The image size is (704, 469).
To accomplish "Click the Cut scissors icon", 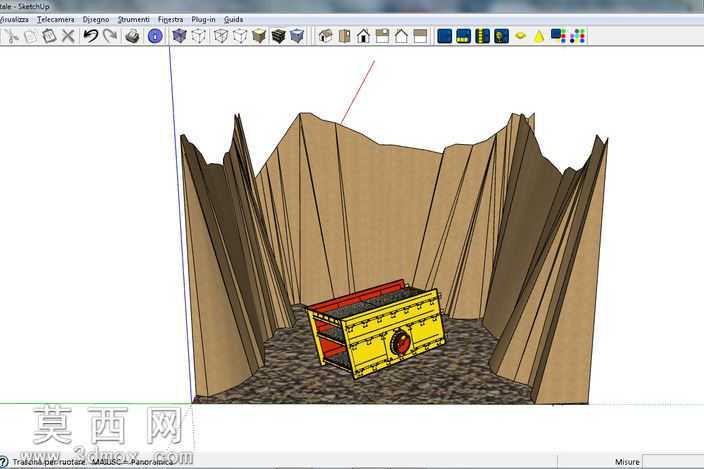I will 12,36.
